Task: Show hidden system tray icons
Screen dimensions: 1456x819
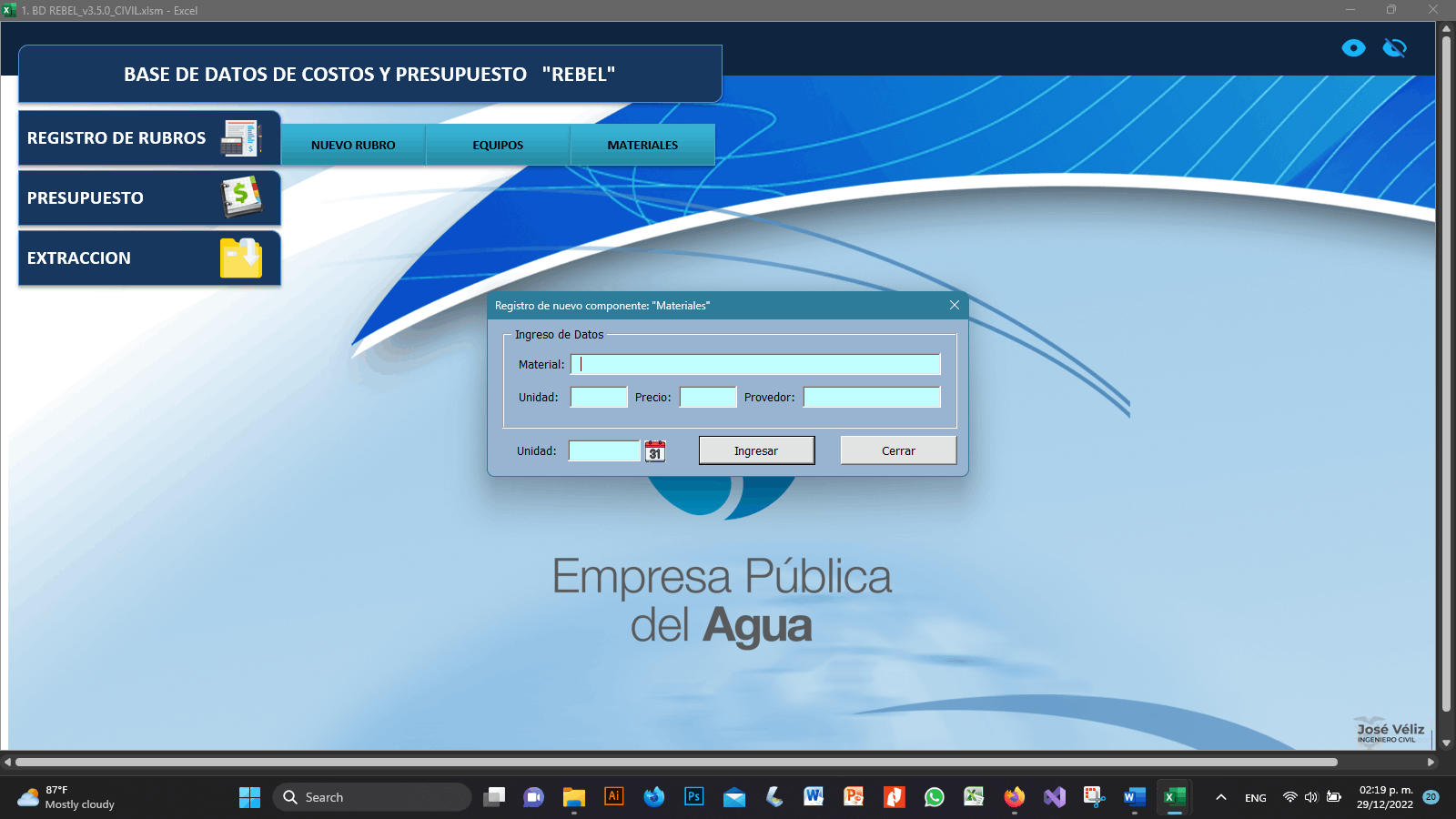Action: 1221,797
